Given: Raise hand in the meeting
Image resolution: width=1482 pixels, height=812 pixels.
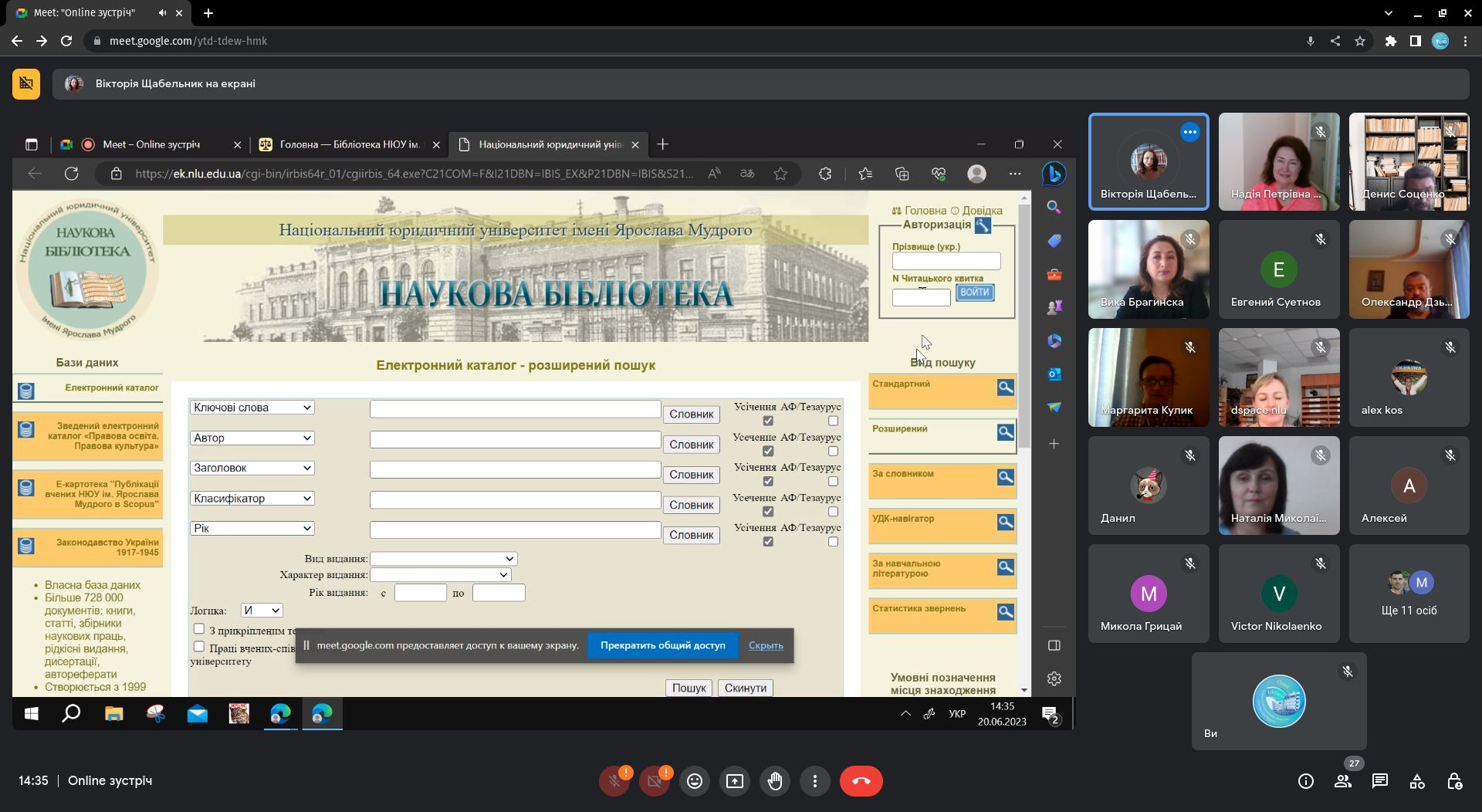Looking at the screenshot, I should 775,781.
